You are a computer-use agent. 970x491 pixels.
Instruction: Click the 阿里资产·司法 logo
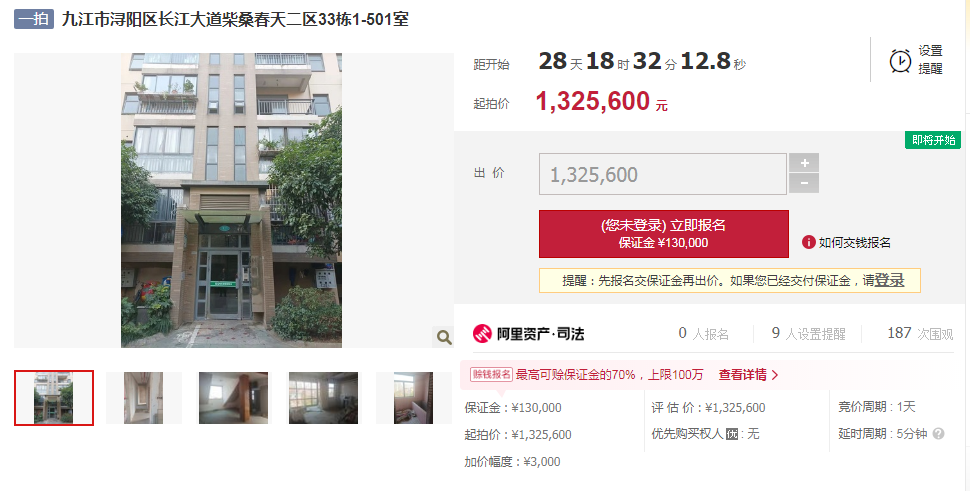click(x=529, y=334)
